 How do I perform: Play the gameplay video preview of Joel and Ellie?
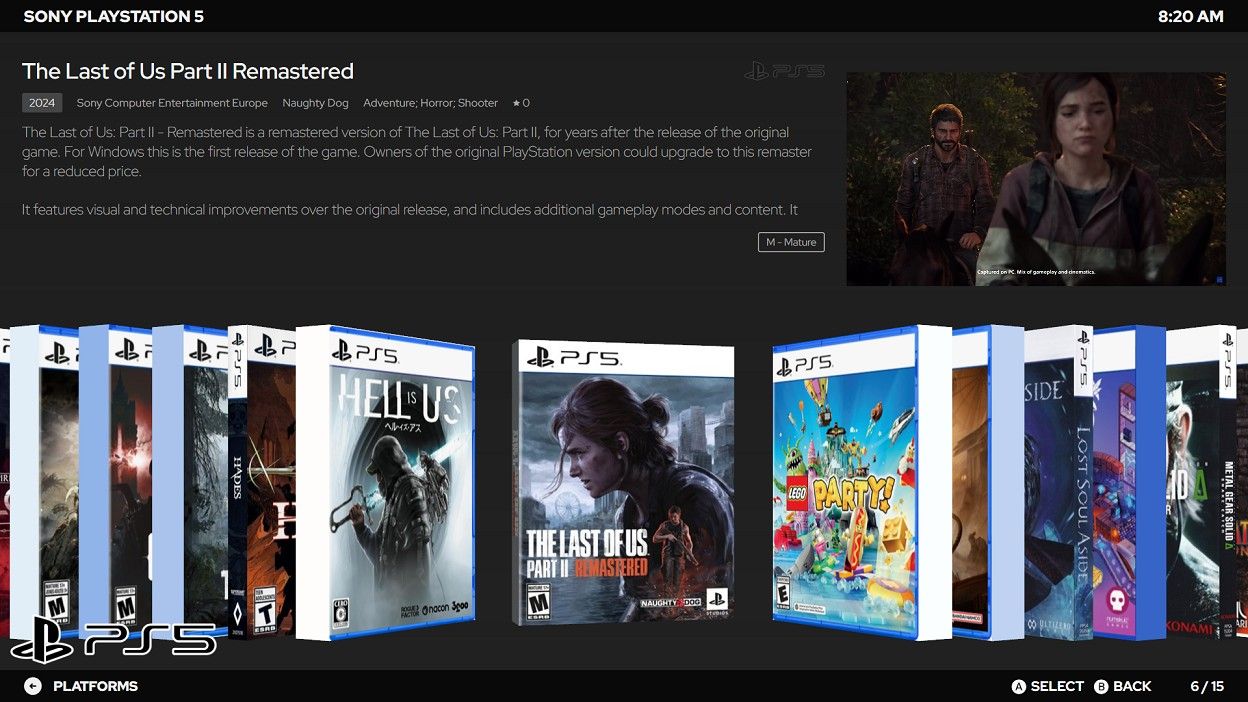(1036, 179)
